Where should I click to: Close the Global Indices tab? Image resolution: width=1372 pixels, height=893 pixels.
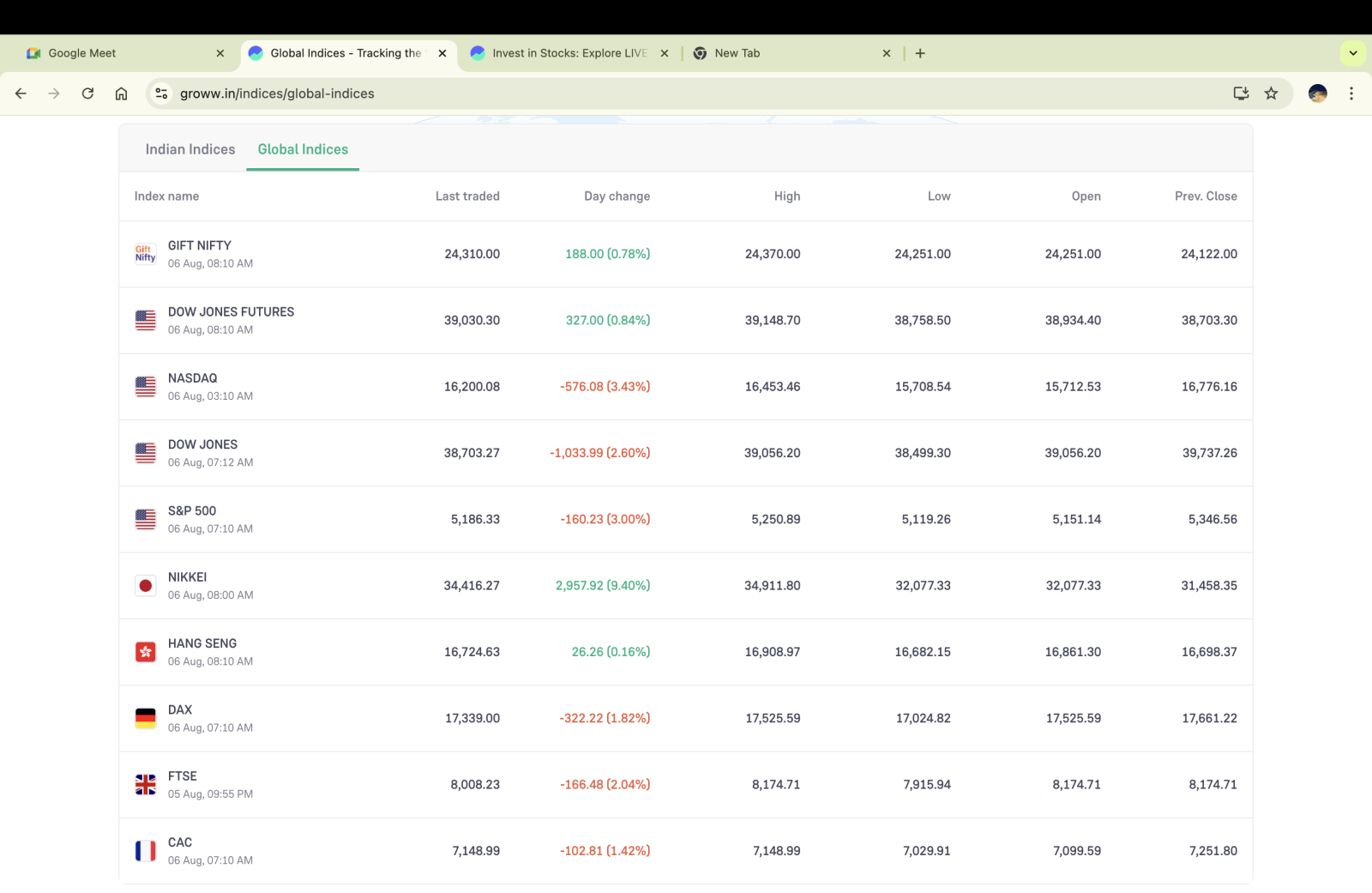tap(442, 53)
